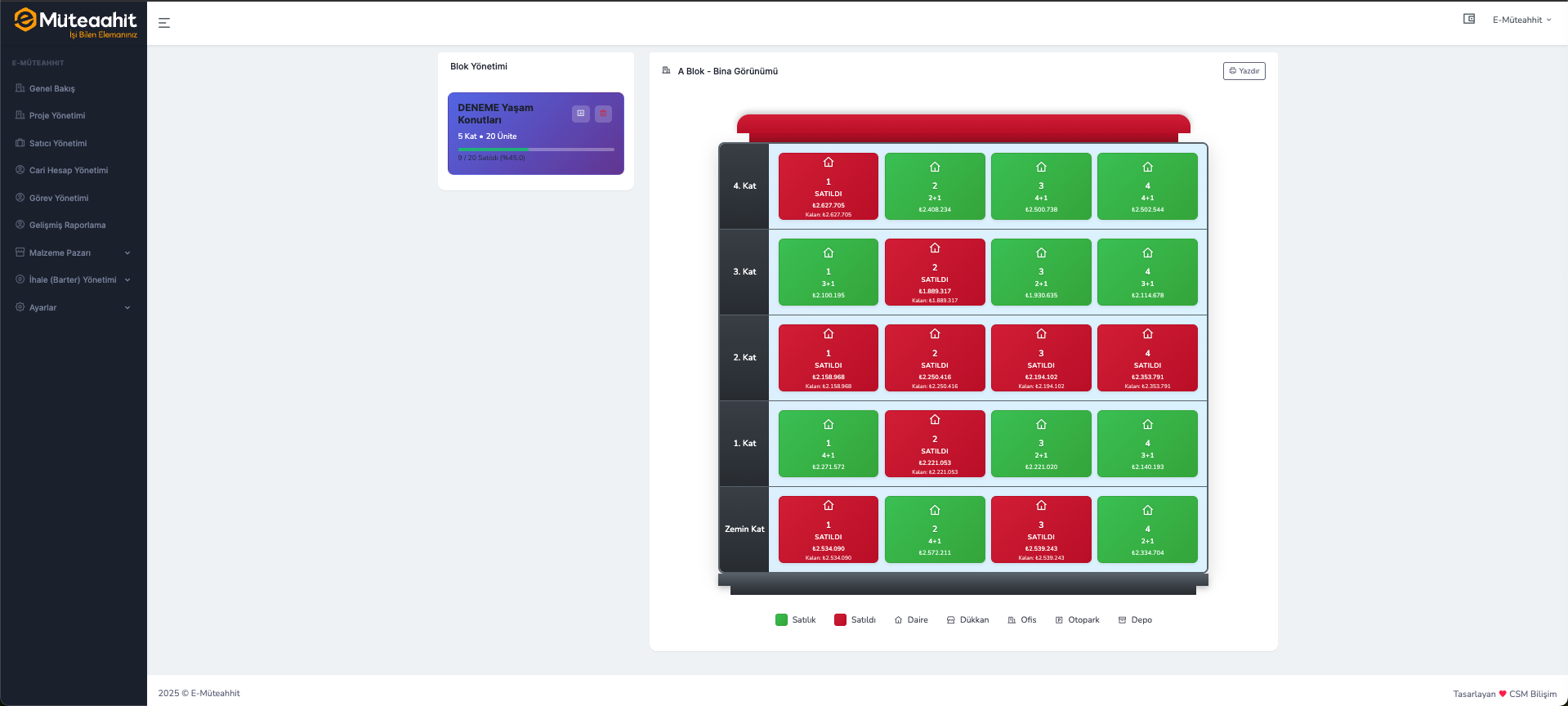Click the Görev Yönetimi sidebar icon
The image size is (1568, 706).
(20, 198)
